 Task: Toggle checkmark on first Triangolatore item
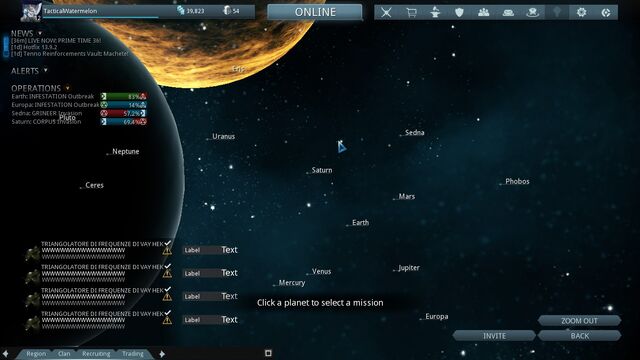[x=168, y=243]
